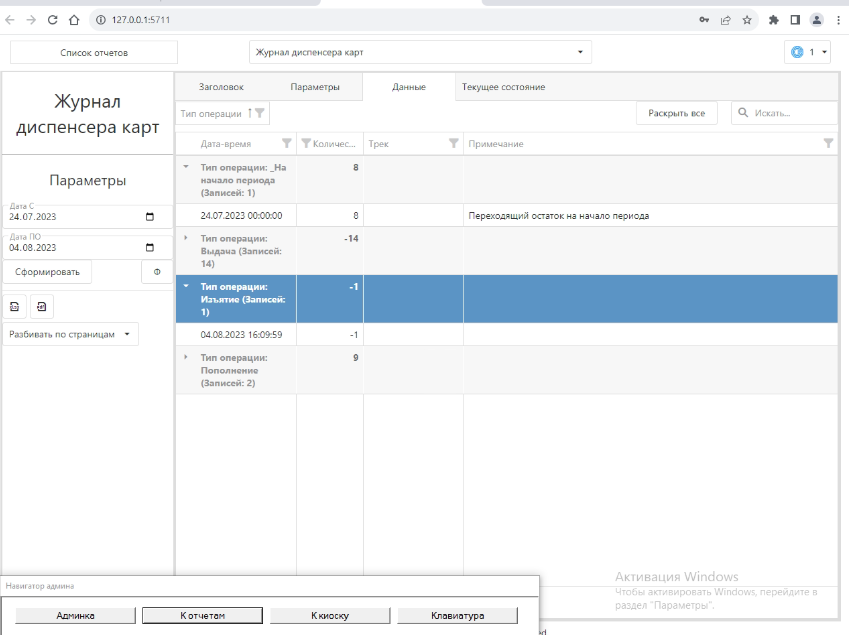The height and width of the screenshot is (635, 849).
Task: Open the Разбивать по страницам dropdown
Action: (70, 334)
